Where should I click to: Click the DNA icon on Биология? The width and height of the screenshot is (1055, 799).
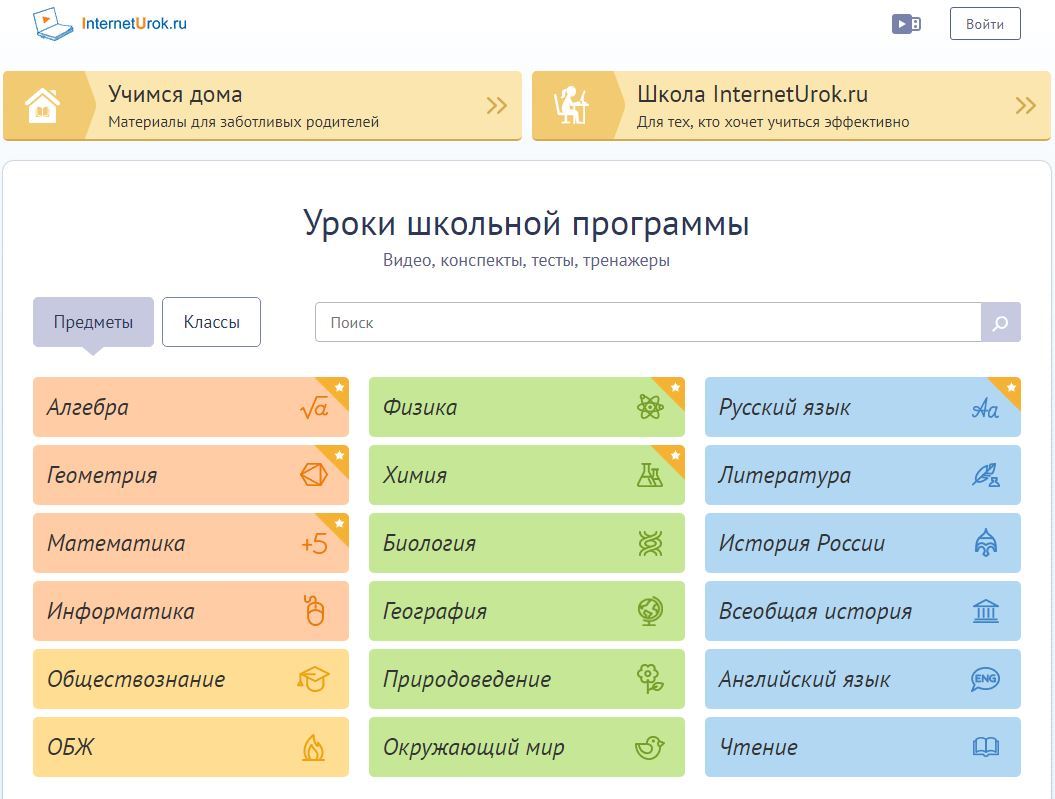(650, 544)
